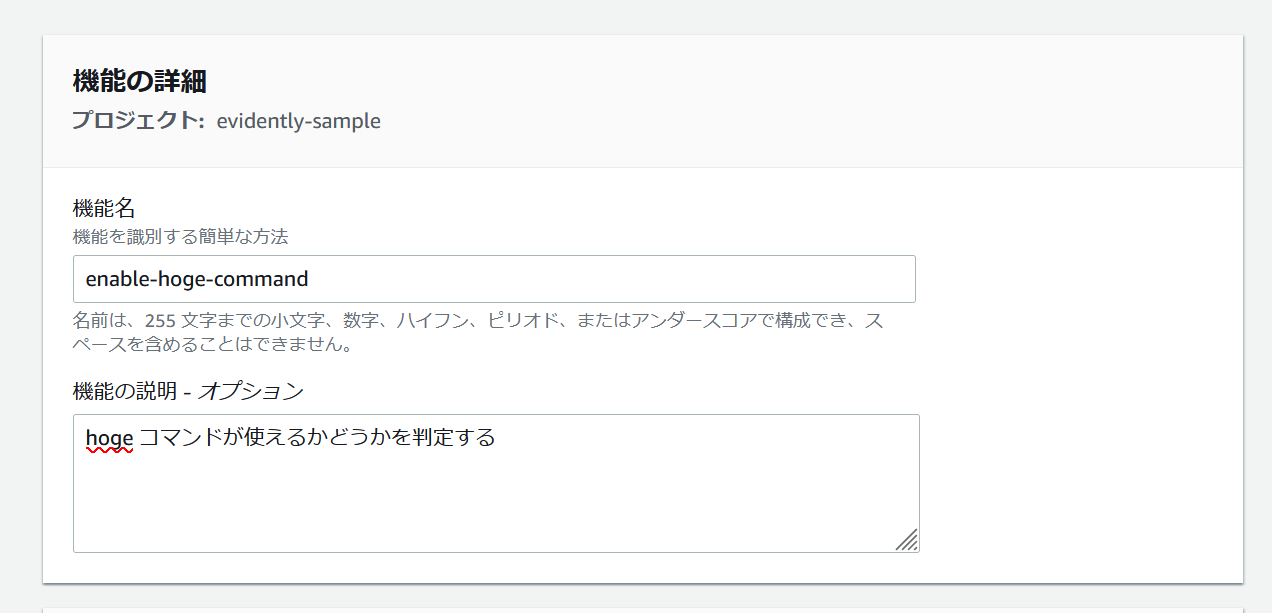Focus the 機能名 input field

coord(494,279)
